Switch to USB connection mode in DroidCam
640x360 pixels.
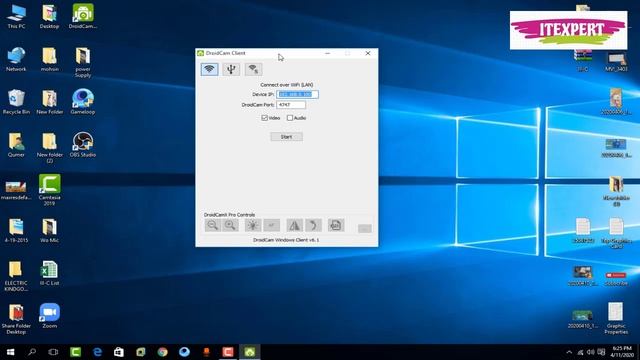[x=231, y=69]
